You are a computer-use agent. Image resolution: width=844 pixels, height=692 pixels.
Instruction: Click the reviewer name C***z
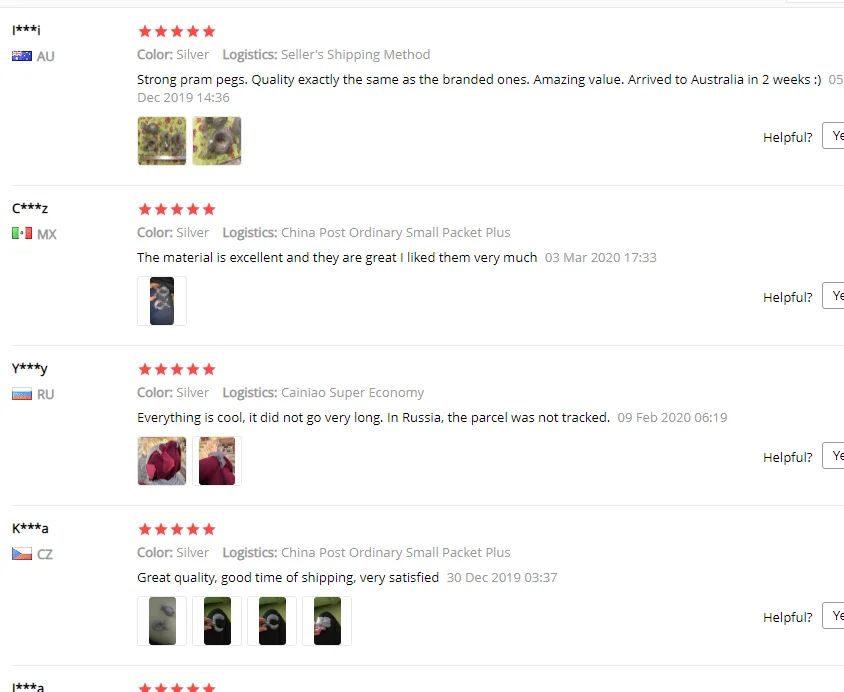click(x=30, y=208)
